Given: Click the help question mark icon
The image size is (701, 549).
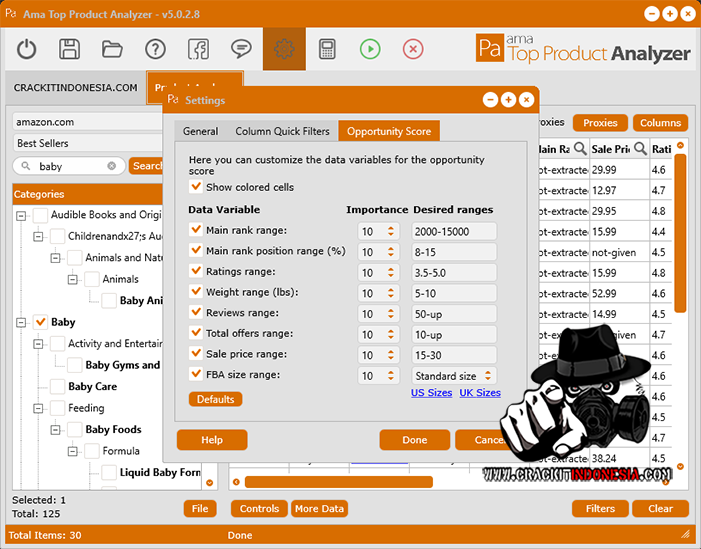Looking at the screenshot, I should coord(155,49).
